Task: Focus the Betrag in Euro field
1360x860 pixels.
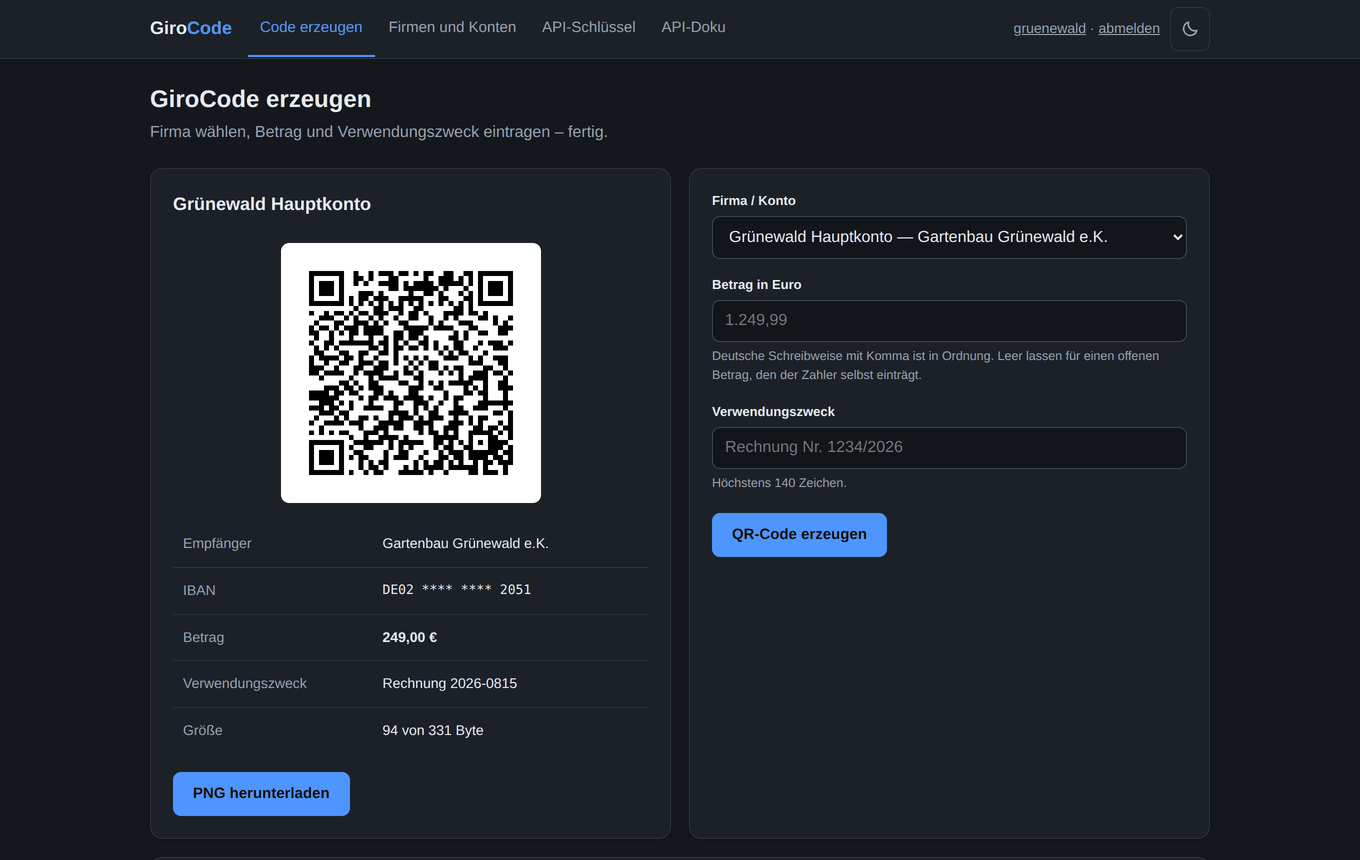Action: click(x=949, y=321)
